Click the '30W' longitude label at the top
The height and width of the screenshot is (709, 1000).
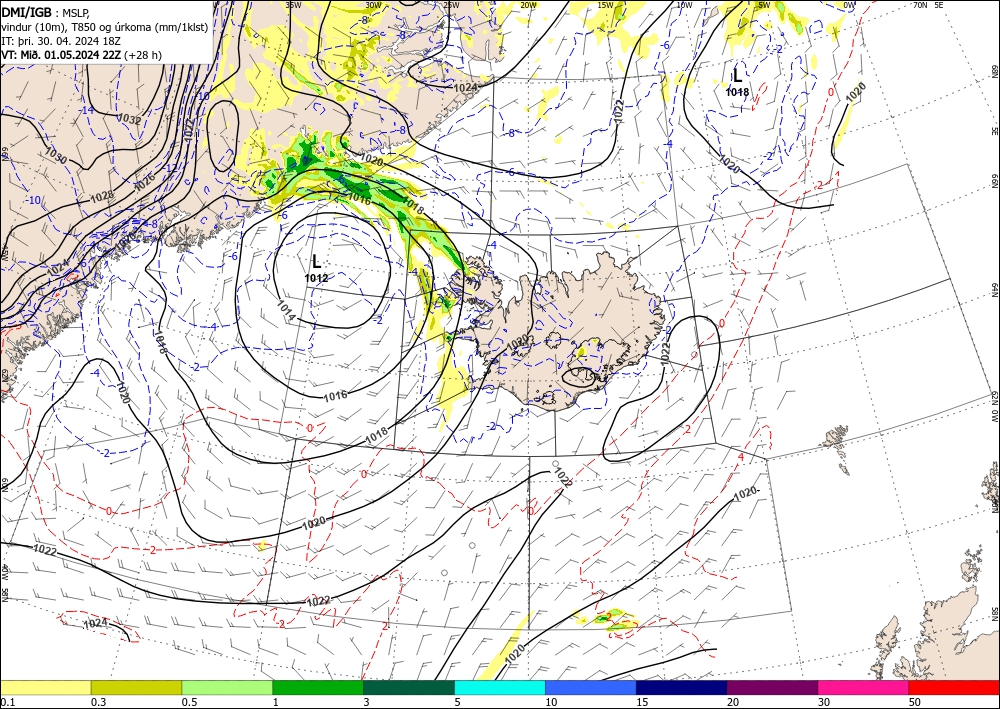[x=374, y=5]
